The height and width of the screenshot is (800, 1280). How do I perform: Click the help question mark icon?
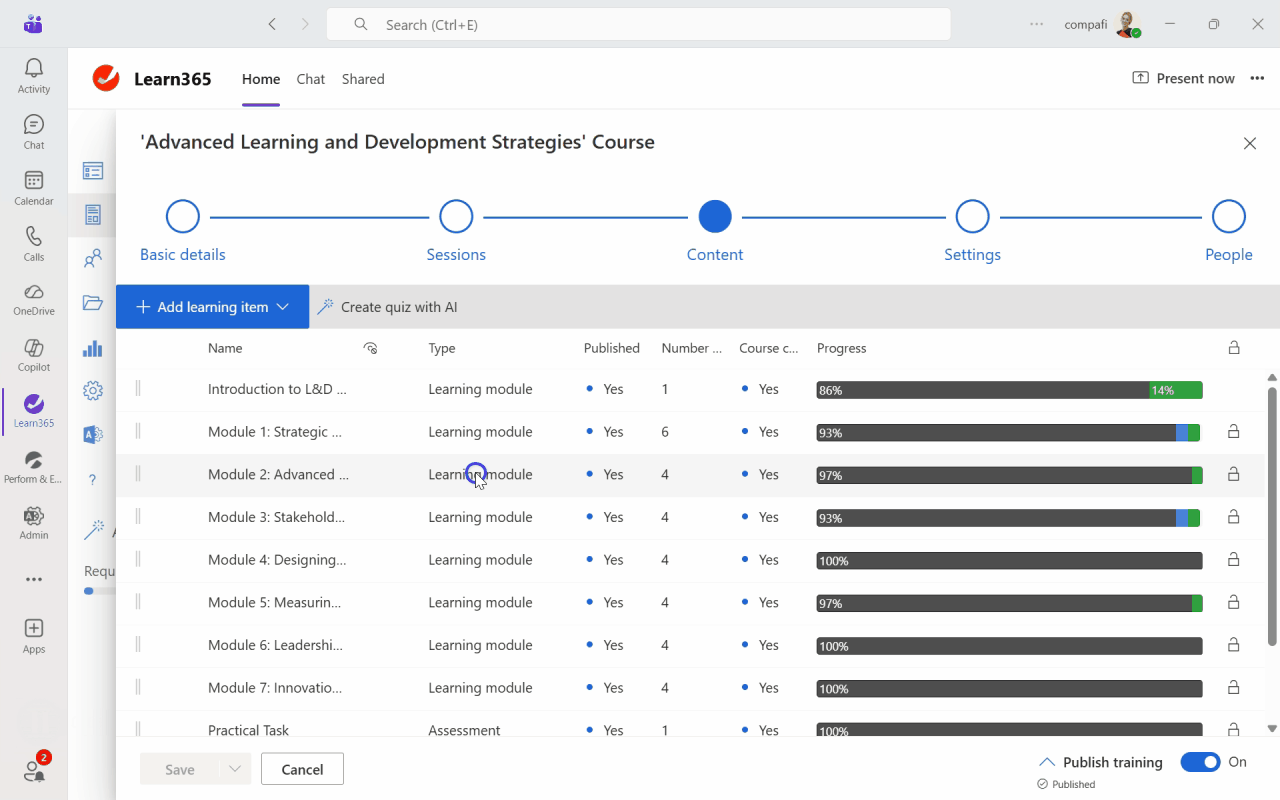(x=92, y=479)
